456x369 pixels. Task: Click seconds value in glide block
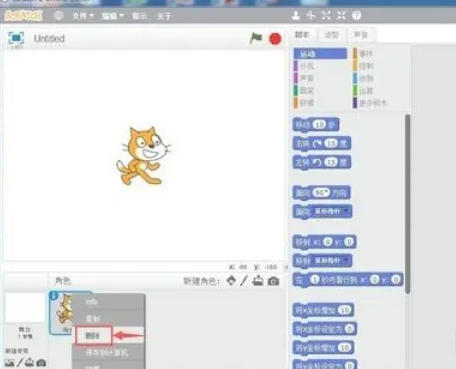(315, 280)
